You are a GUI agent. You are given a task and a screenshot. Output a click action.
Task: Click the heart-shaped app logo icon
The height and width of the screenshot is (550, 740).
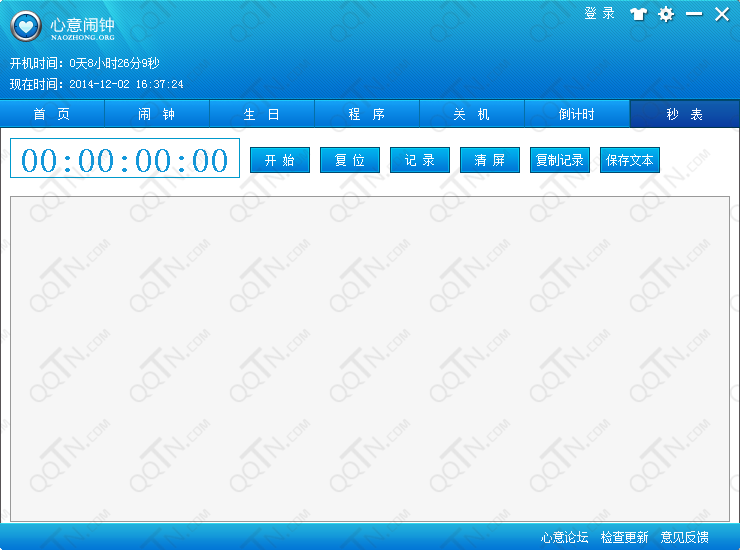coord(25,27)
